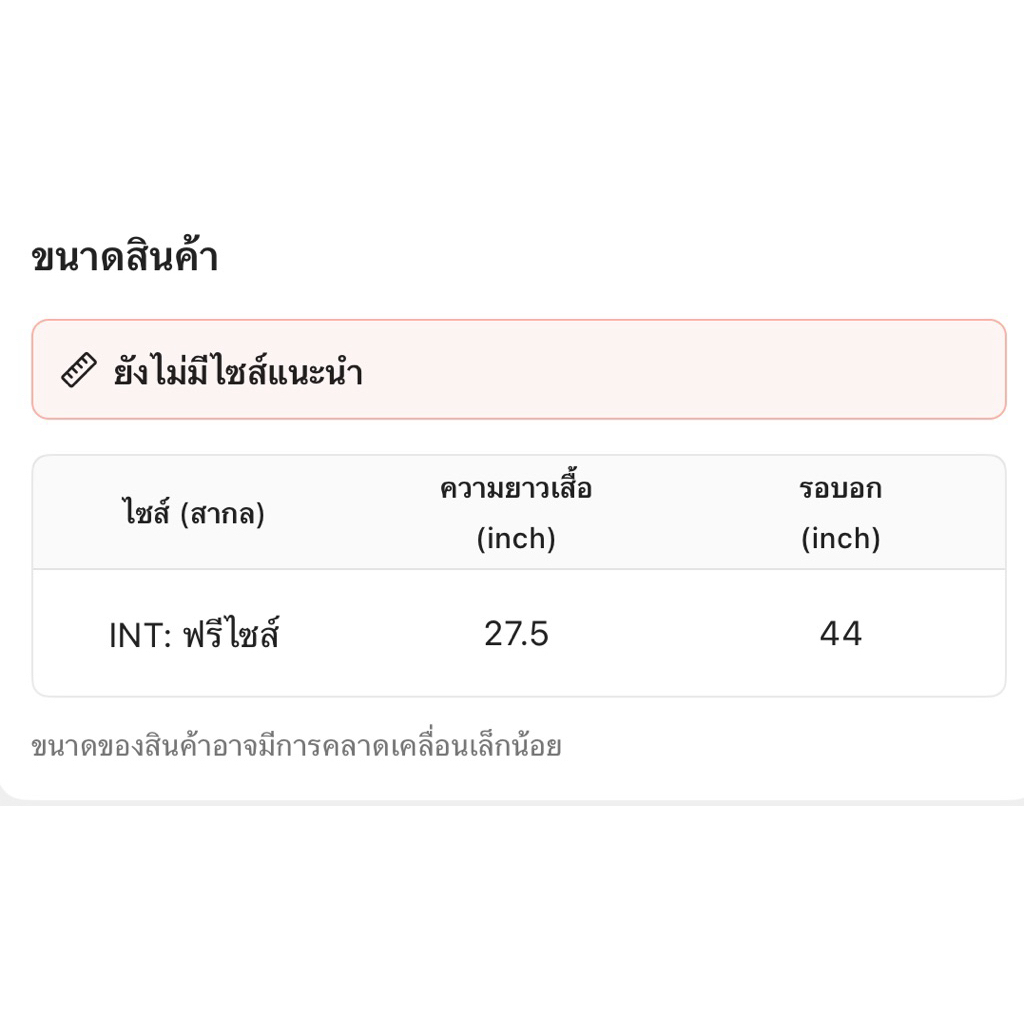Click the ruler icon in the pink banner
This screenshot has width=1024, height=1024.
79,370
